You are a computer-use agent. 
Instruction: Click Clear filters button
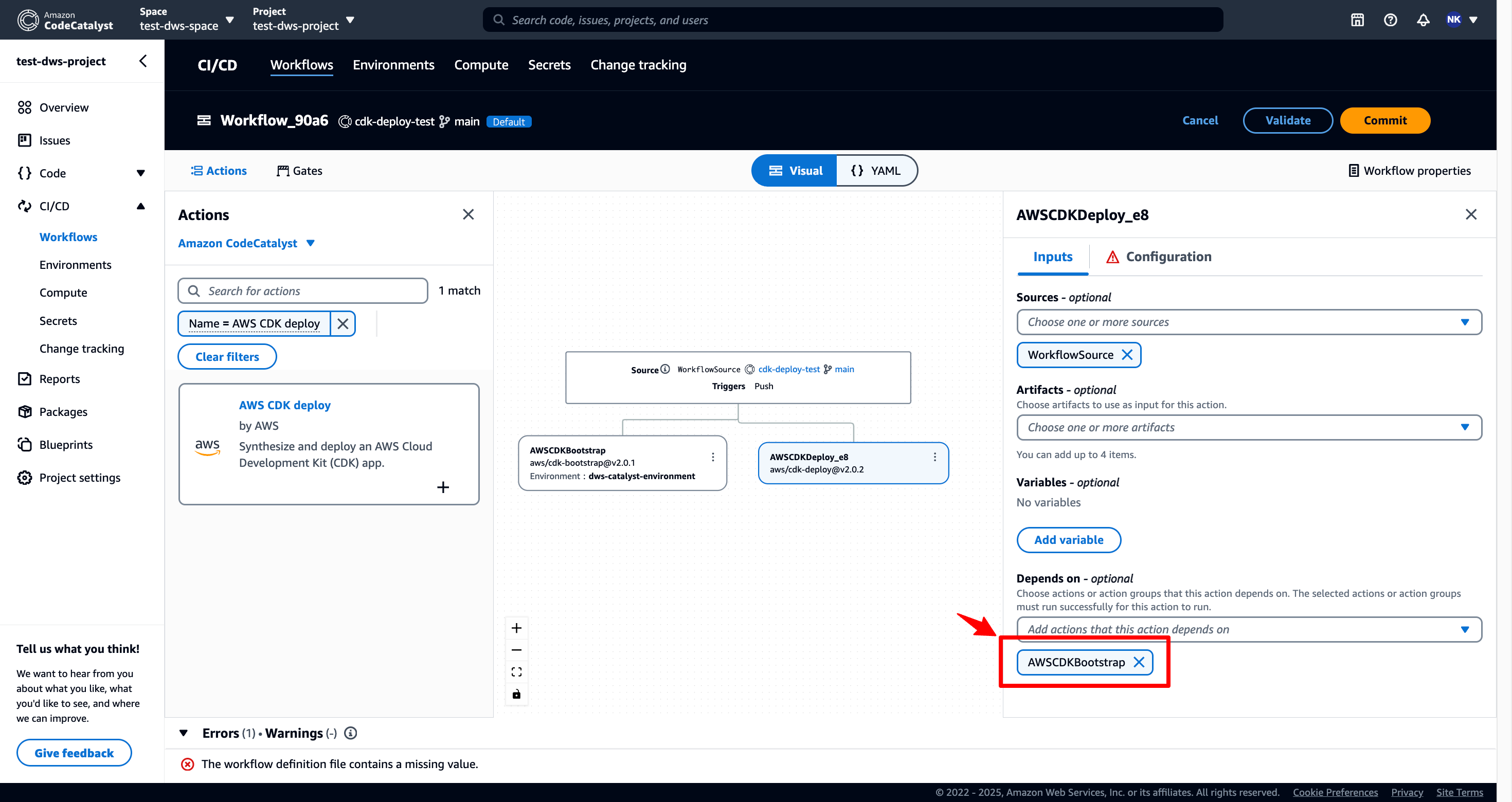[227, 357]
